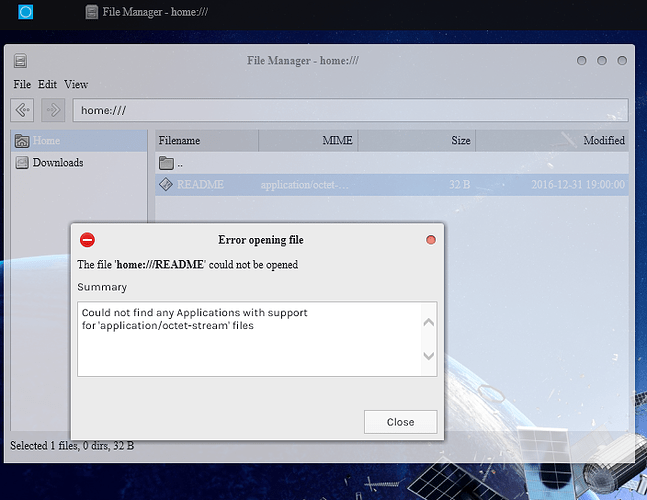The image size is (647, 500).
Task: Click the home:/// location address field
Action: click(351, 110)
